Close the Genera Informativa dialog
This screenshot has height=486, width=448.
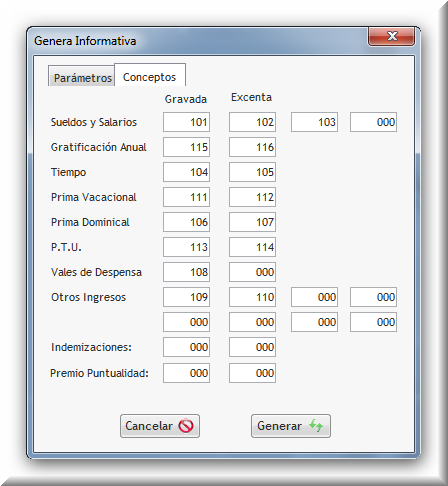point(392,36)
